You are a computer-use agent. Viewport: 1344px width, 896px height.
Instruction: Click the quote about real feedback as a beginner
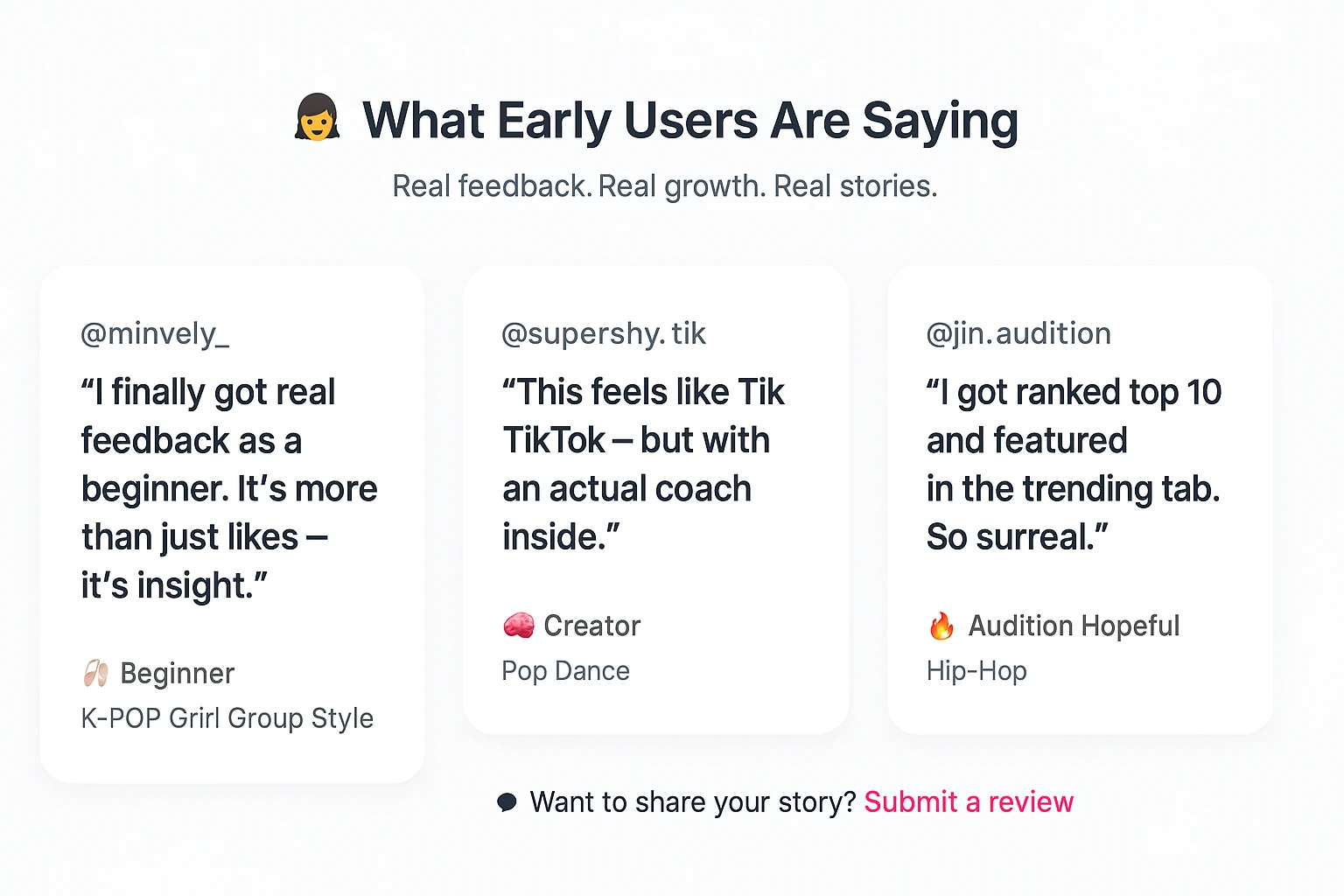(x=229, y=488)
